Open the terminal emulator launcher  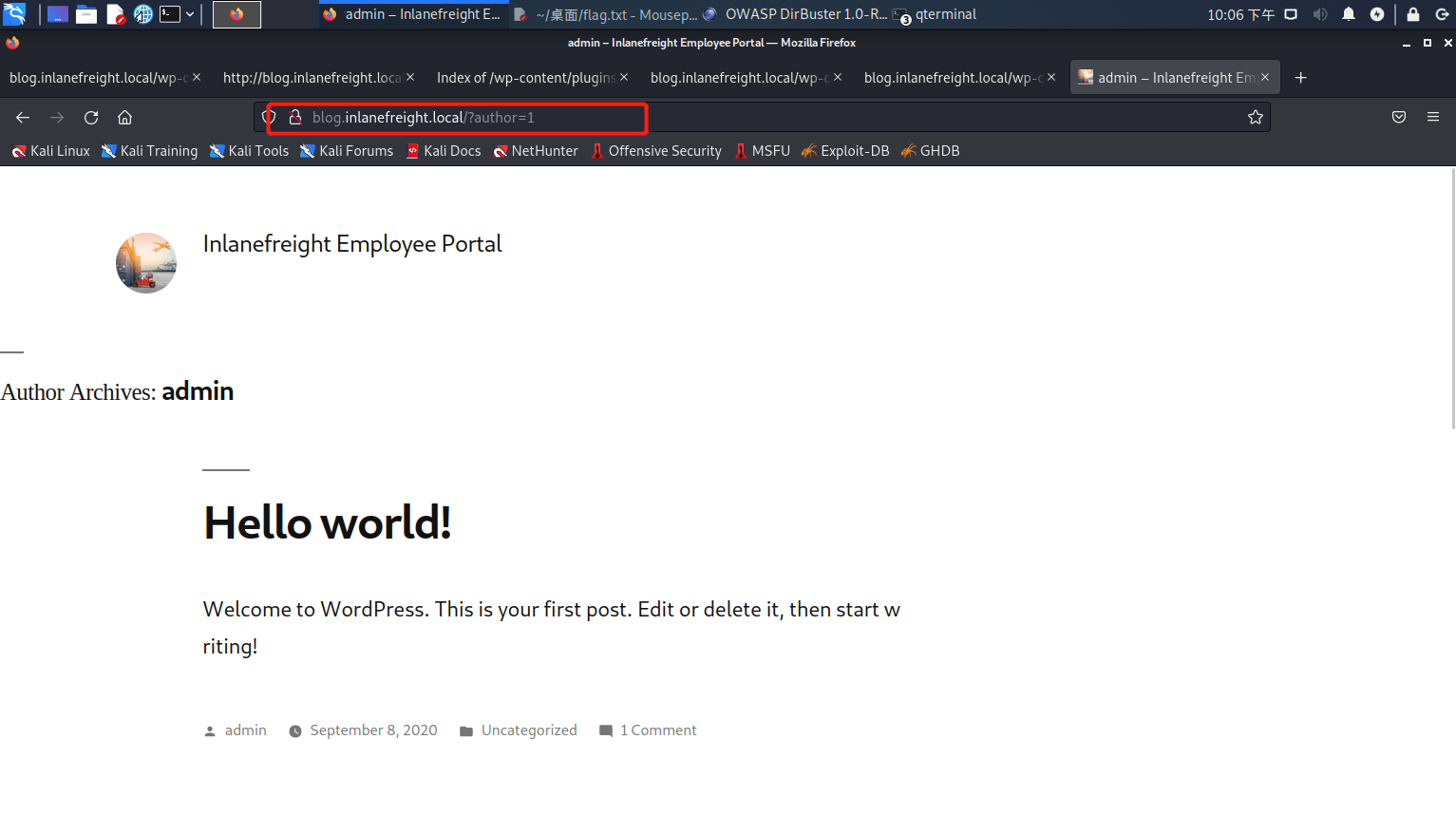coord(170,14)
